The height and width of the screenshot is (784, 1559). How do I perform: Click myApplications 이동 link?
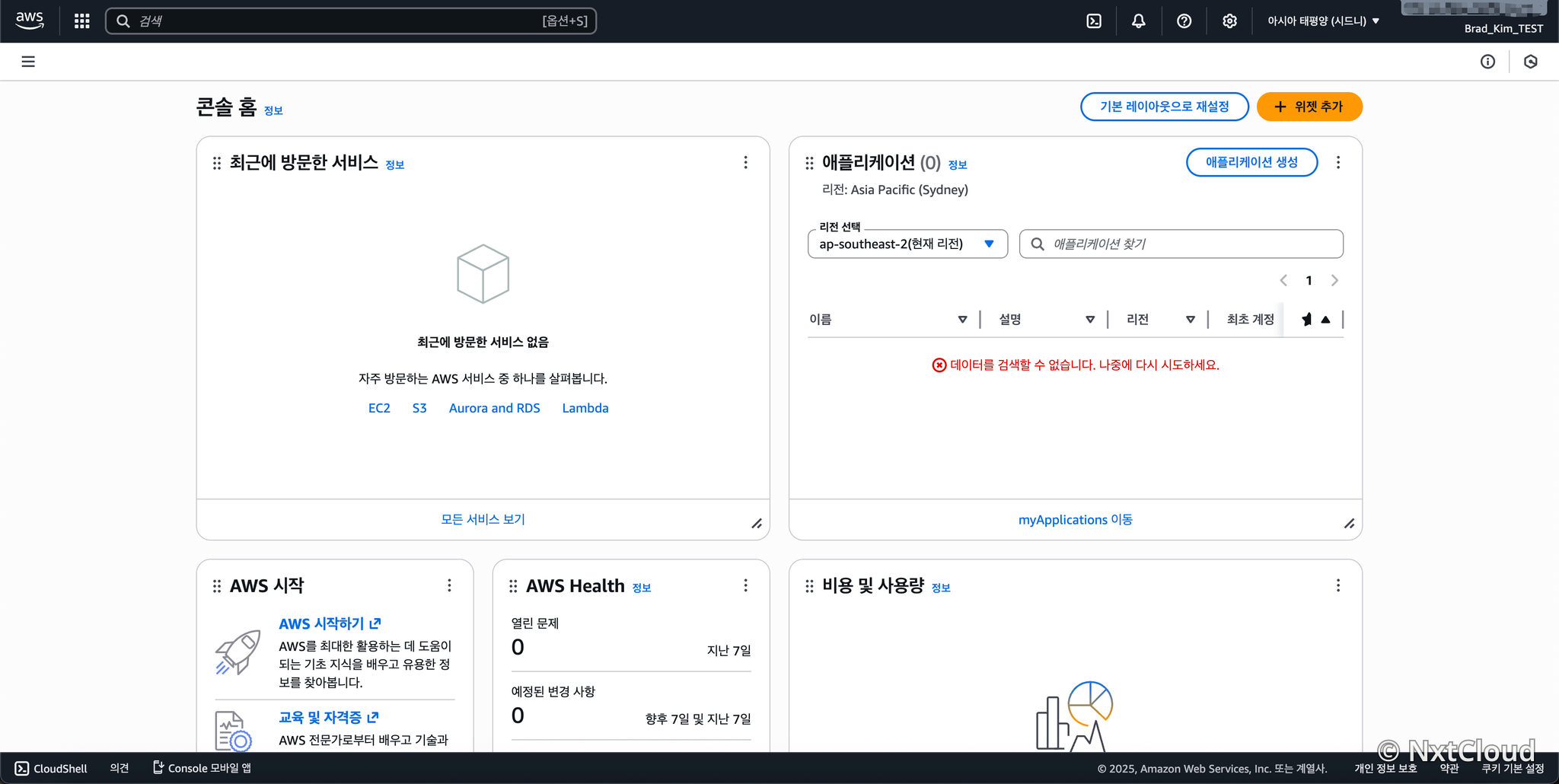coord(1076,520)
